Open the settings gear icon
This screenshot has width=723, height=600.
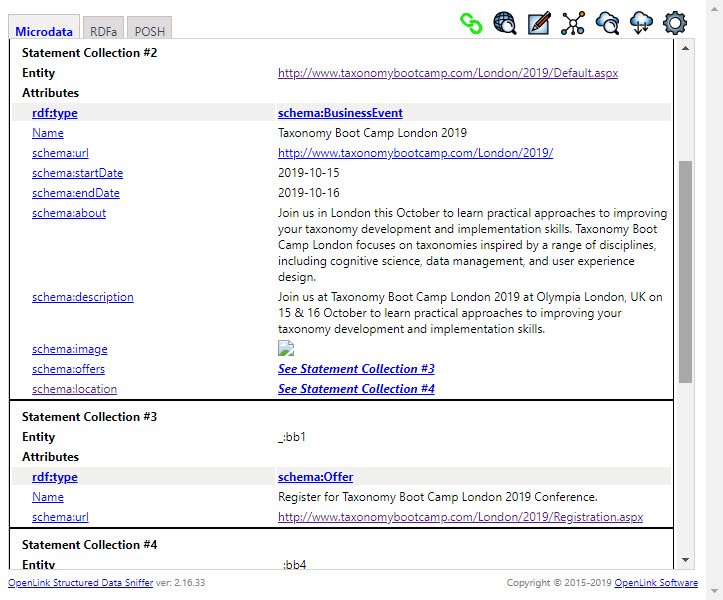pyautogui.click(x=675, y=23)
